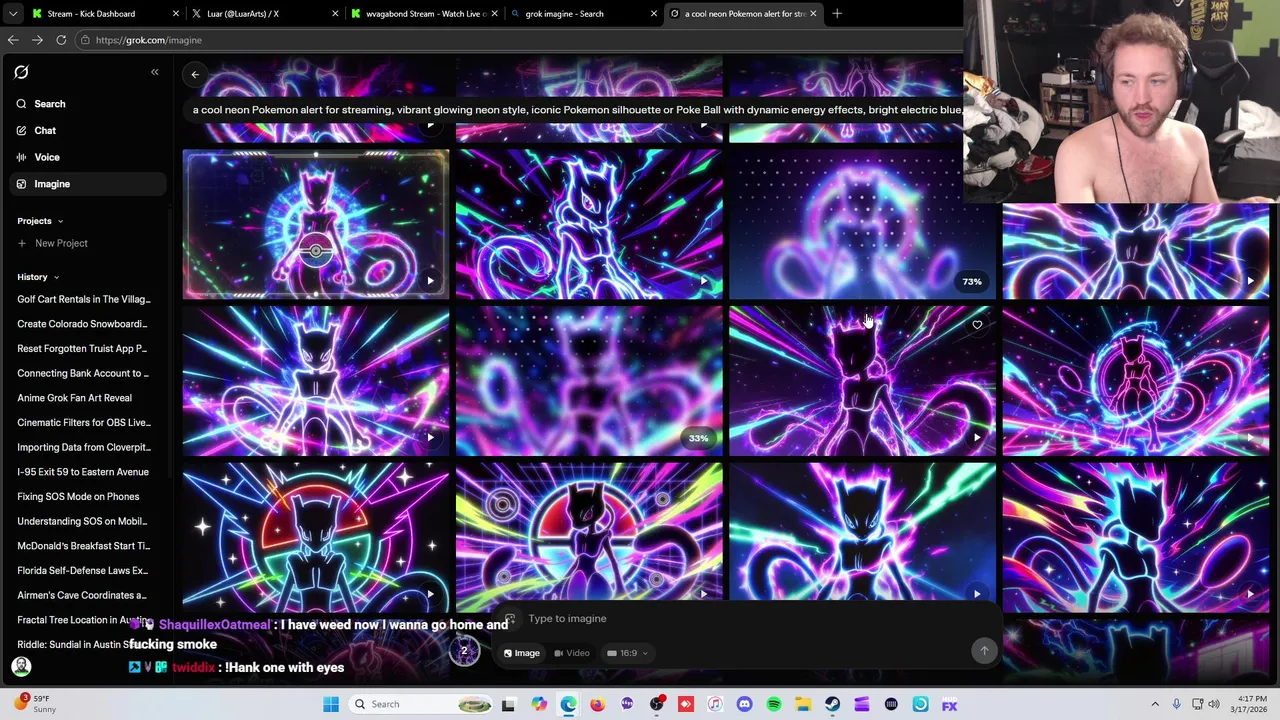Open Firefox from the taskbar
The image size is (1280, 720).
point(597,704)
